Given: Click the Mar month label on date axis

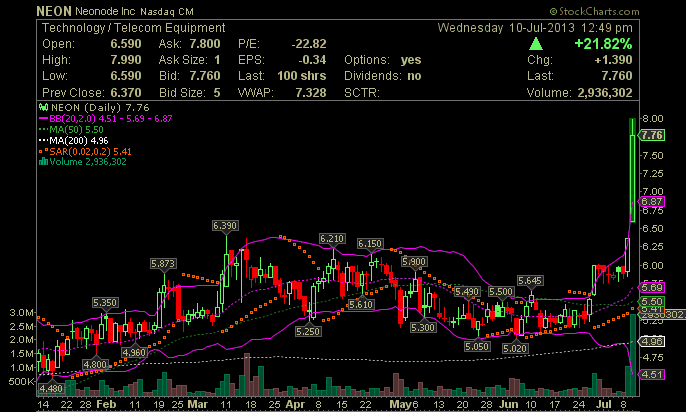Looking at the screenshot, I should pyautogui.click(x=197, y=404).
